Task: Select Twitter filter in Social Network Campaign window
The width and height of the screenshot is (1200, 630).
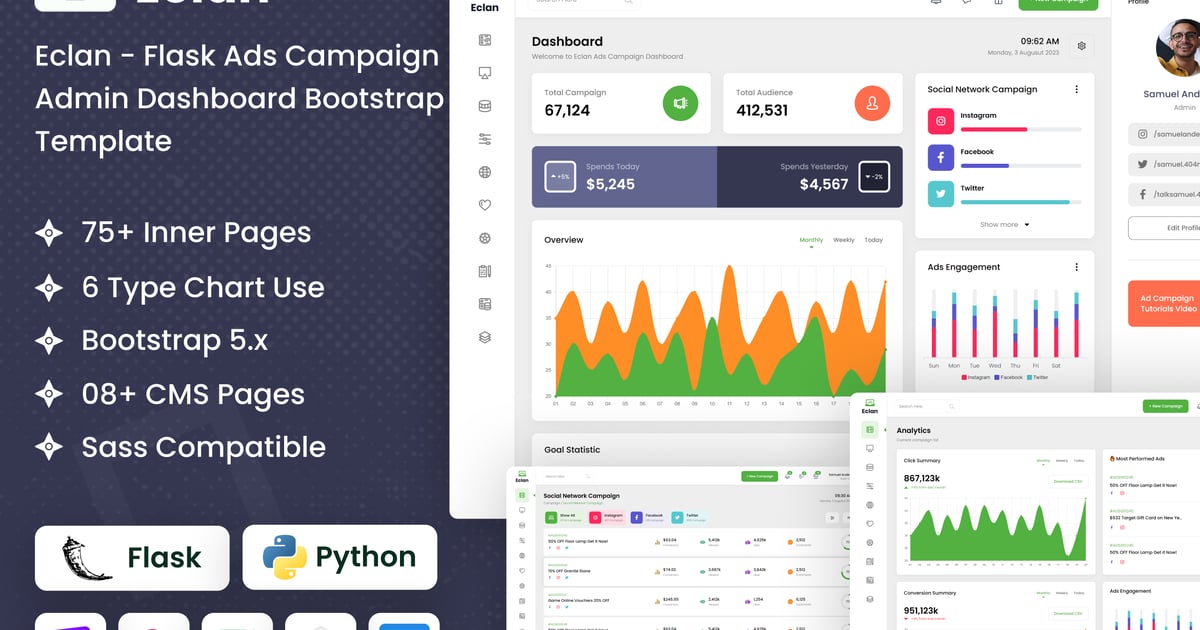Action: (x=691, y=518)
